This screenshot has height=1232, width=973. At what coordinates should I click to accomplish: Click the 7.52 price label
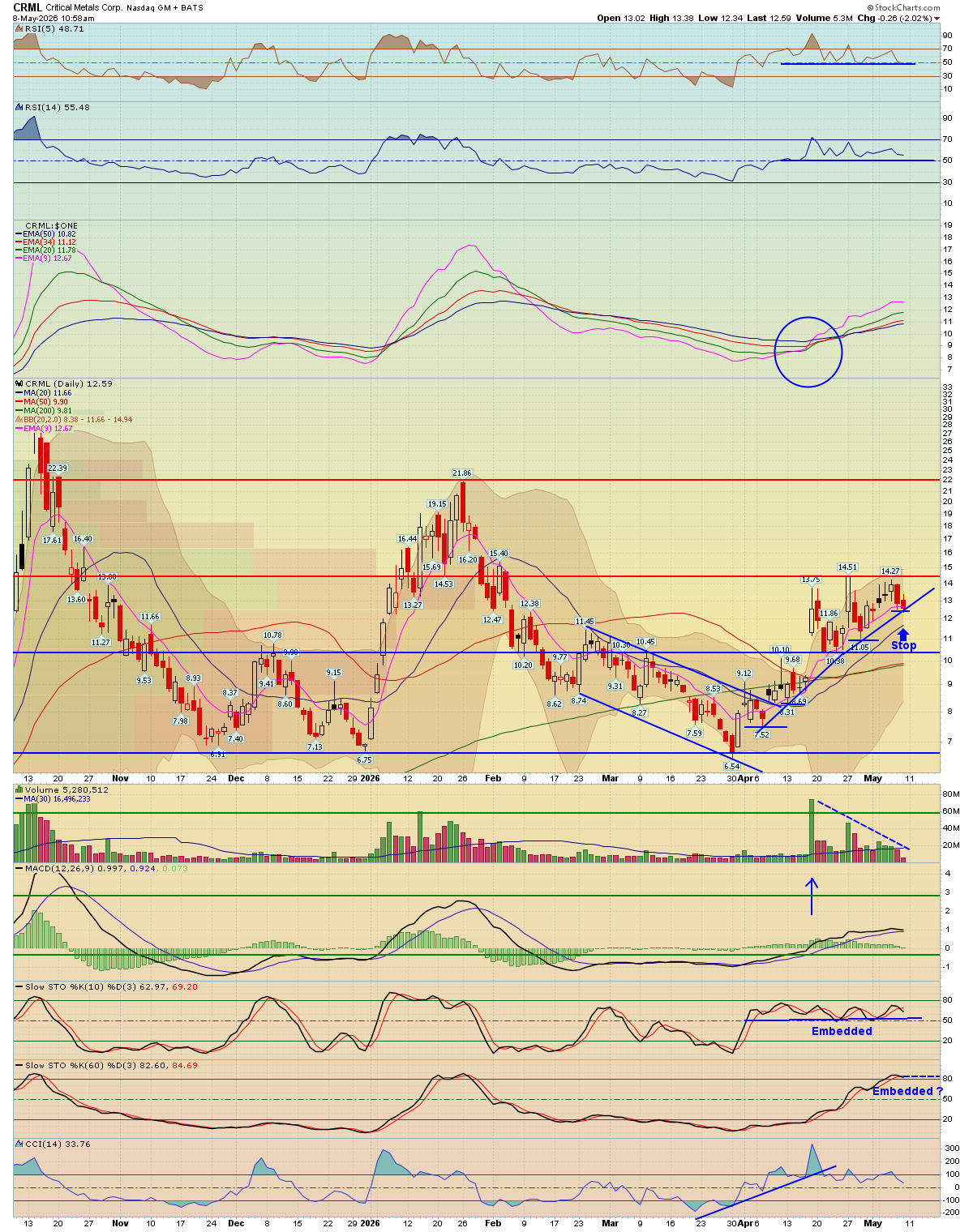tap(761, 734)
